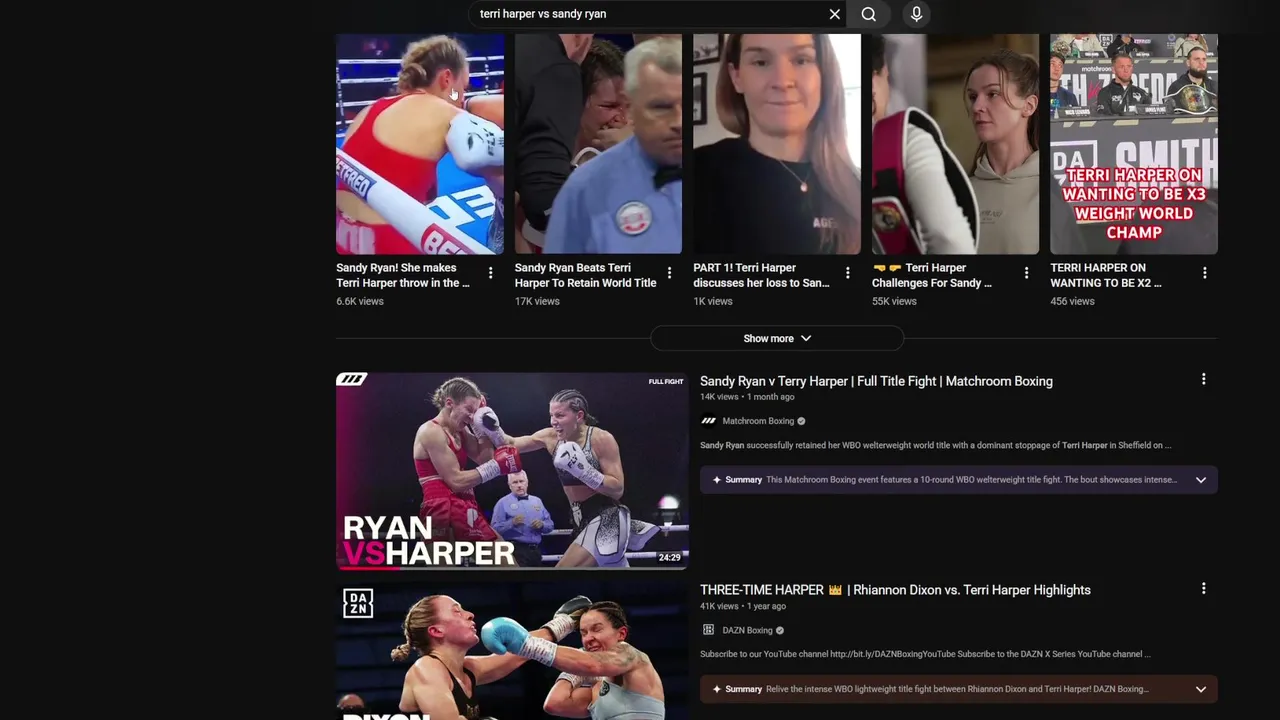Click the '1K views' count
The width and height of the screenshot is (1280, 720).
tap(713, 301)
